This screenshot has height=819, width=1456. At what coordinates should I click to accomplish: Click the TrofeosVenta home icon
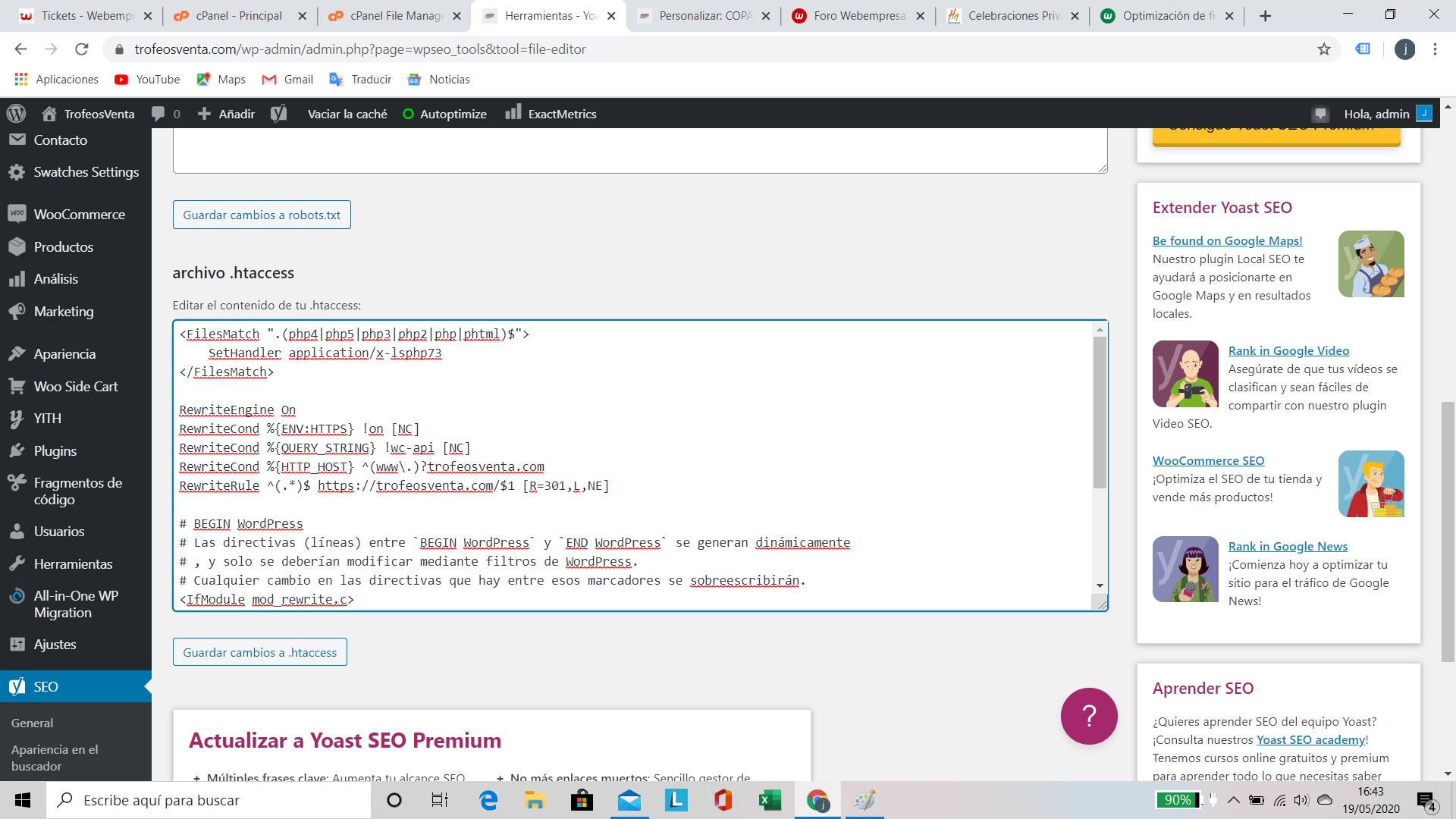[x=49, y=114]
